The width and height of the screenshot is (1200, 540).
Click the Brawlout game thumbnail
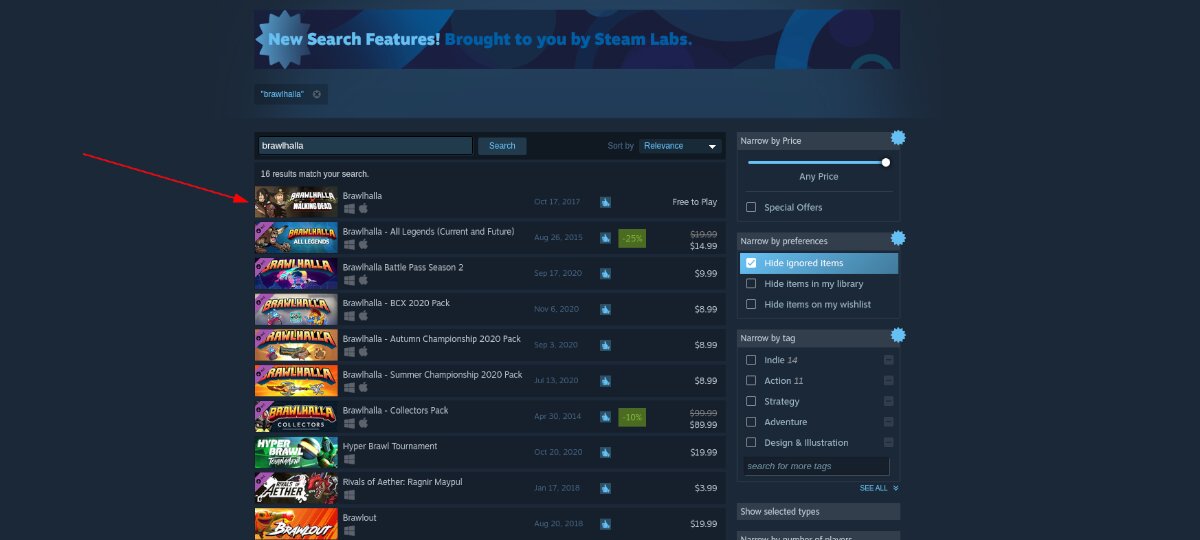point(296,524)
